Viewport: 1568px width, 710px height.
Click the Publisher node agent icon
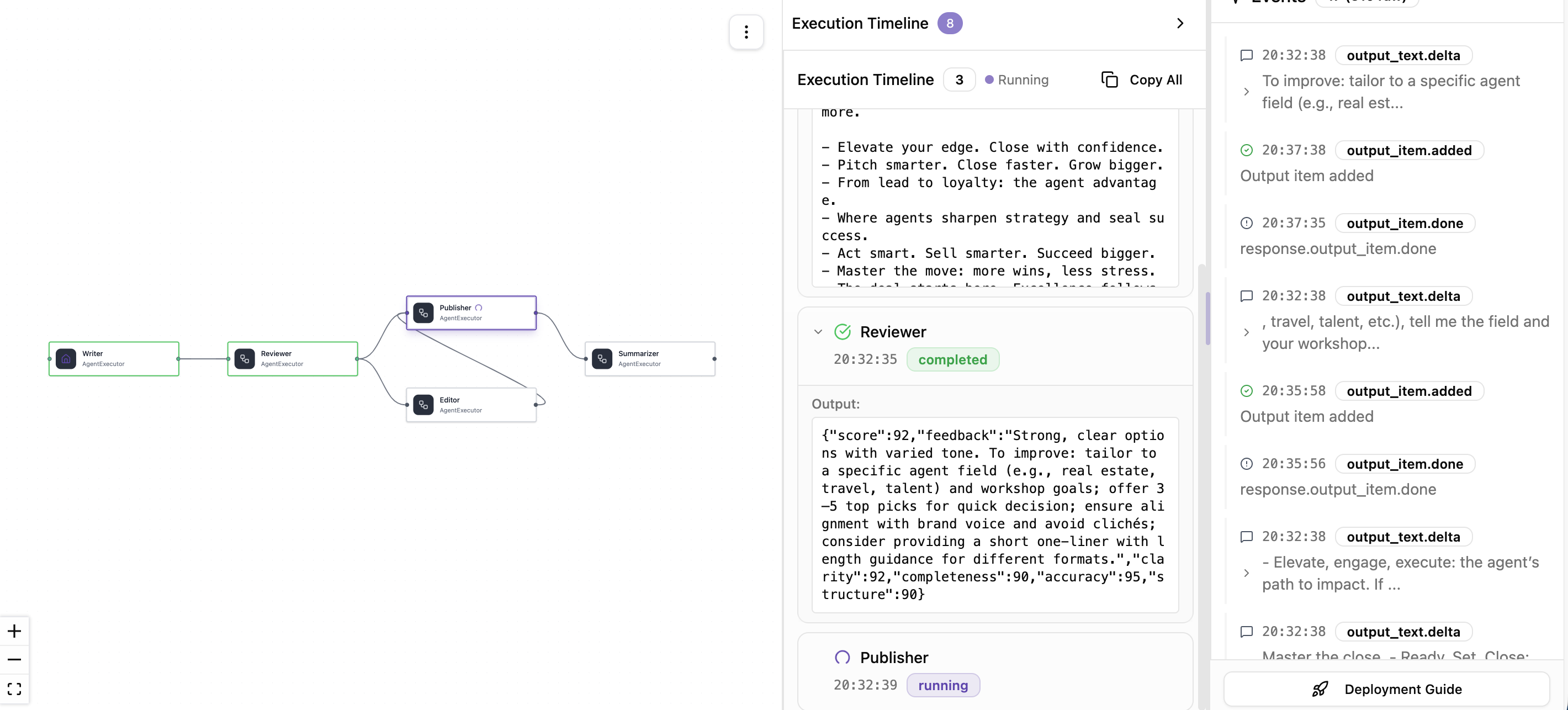coord(423,313)
